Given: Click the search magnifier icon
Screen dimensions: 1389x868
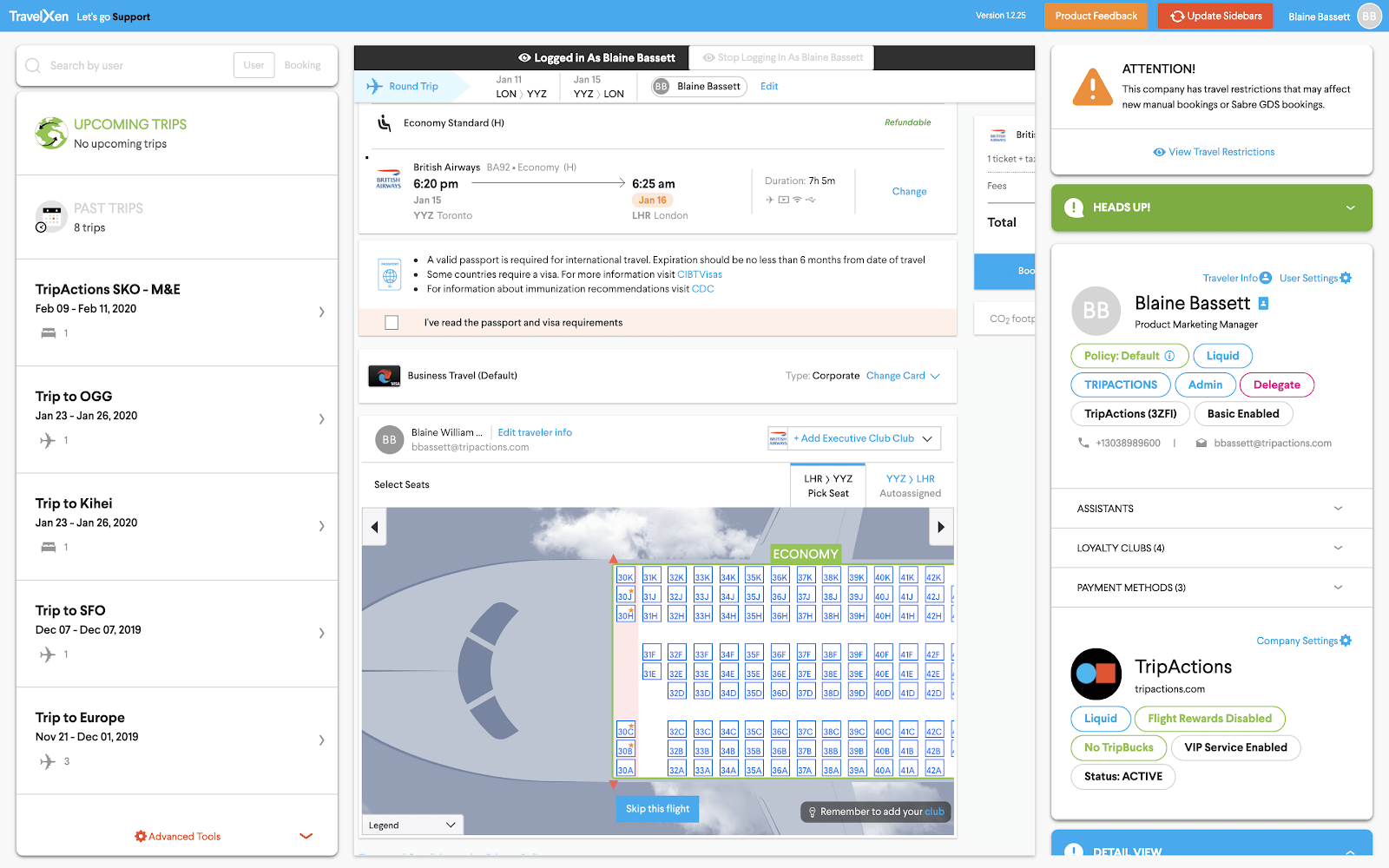Looking at the screenshot, I should coord(33,66).
